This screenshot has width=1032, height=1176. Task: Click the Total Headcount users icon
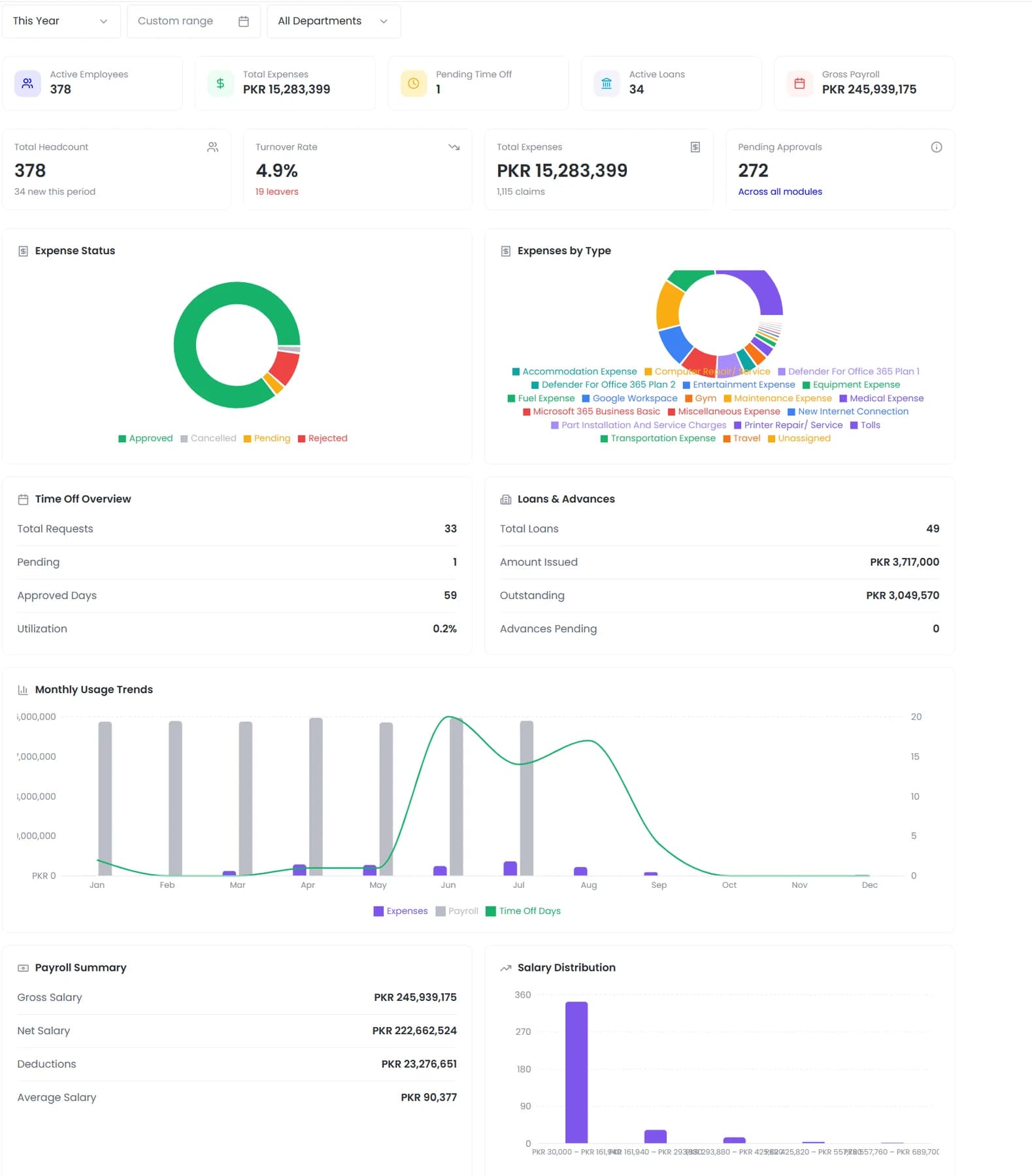click(212, 147)
